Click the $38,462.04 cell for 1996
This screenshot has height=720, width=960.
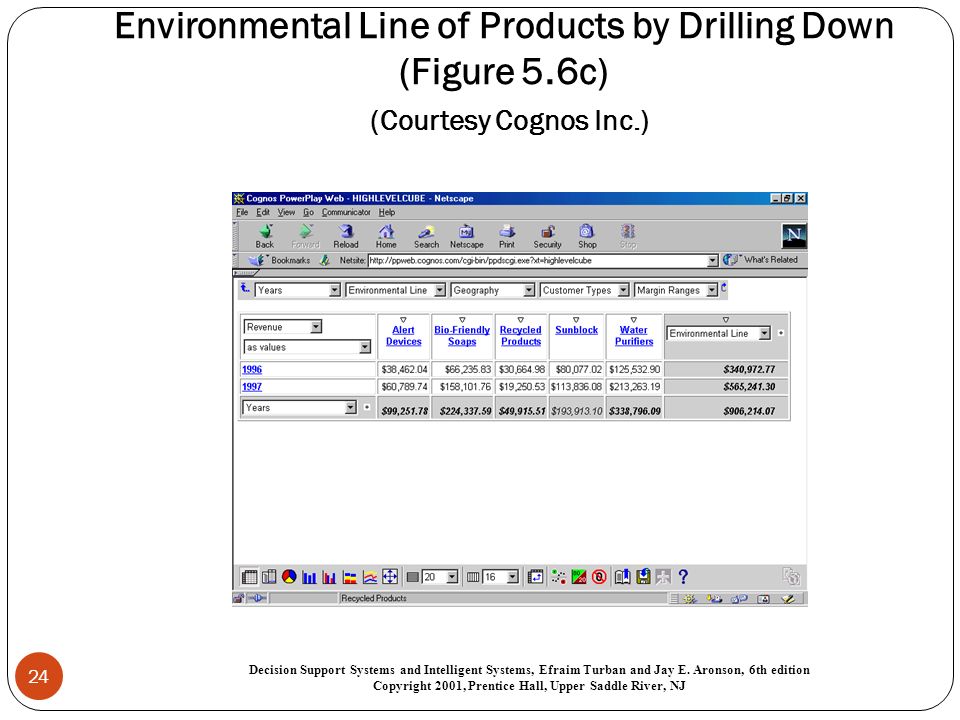tap(404, 370)
